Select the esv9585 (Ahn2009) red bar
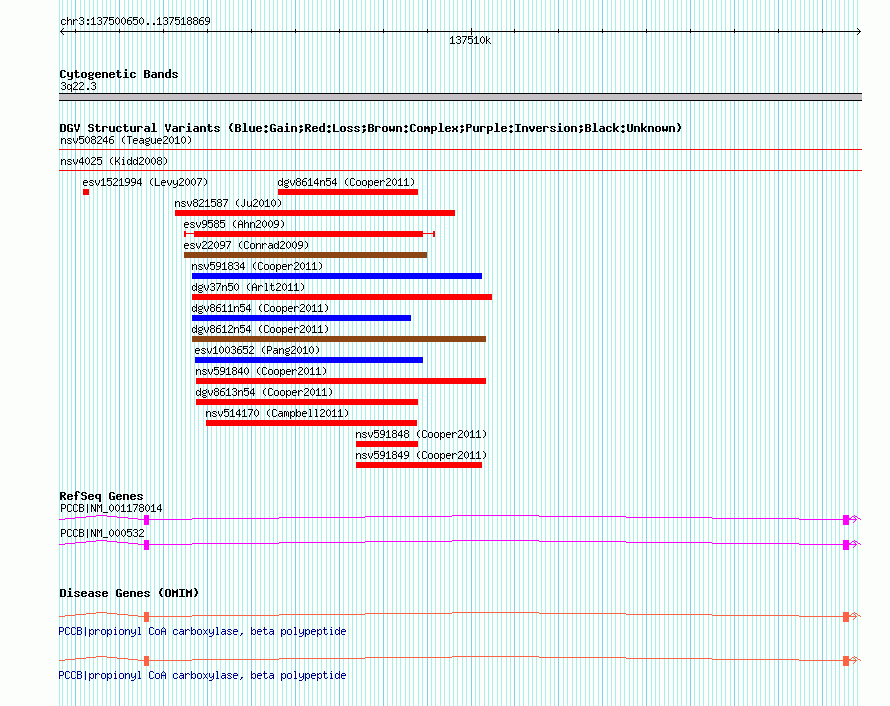This screenshot has height=706, width=890. tap(309, 234)
